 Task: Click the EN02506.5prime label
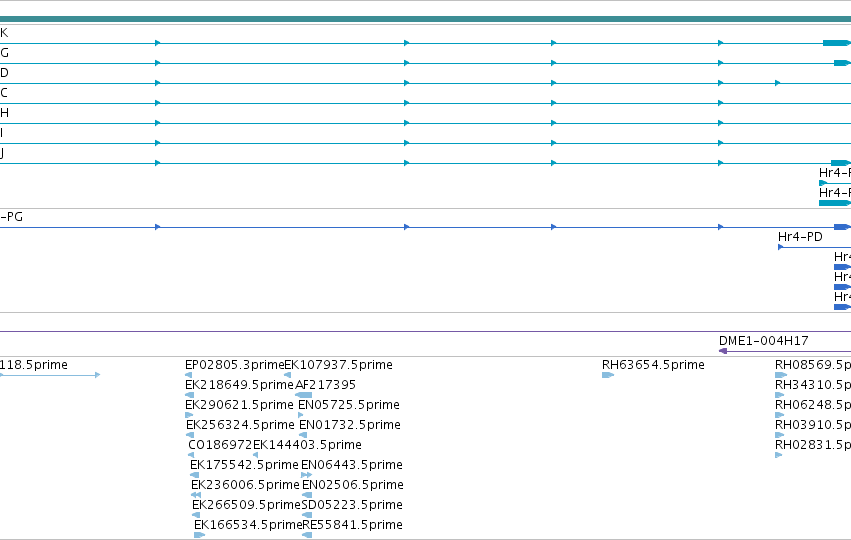pos(353,485)
